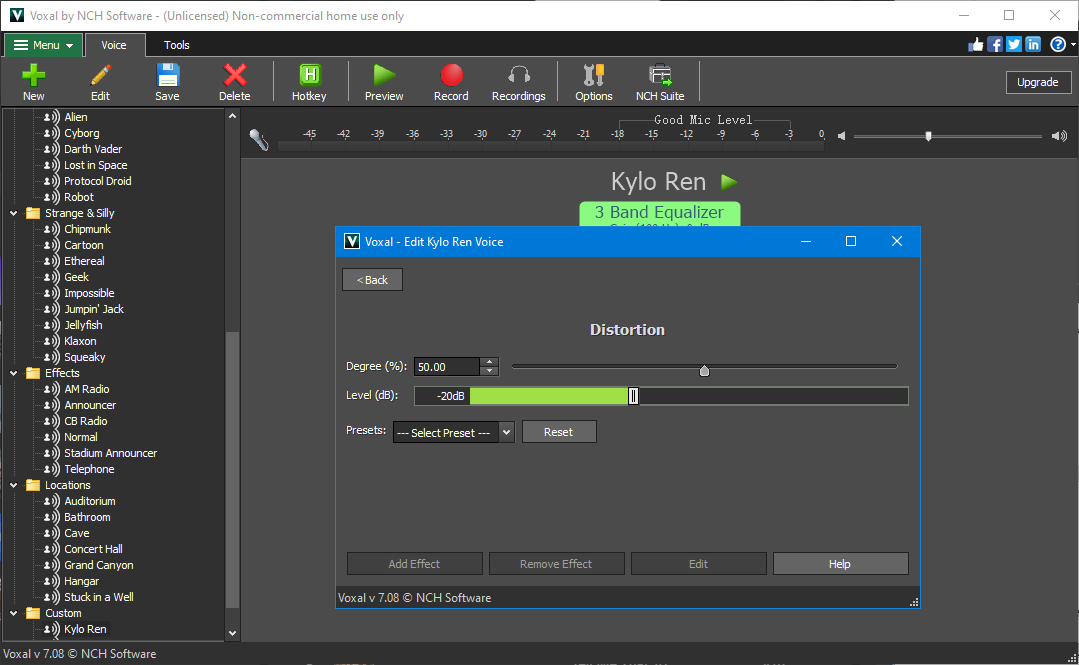Click the -20dB level value box
Screen dimensions: 1079x665
[x=442, y=396]
